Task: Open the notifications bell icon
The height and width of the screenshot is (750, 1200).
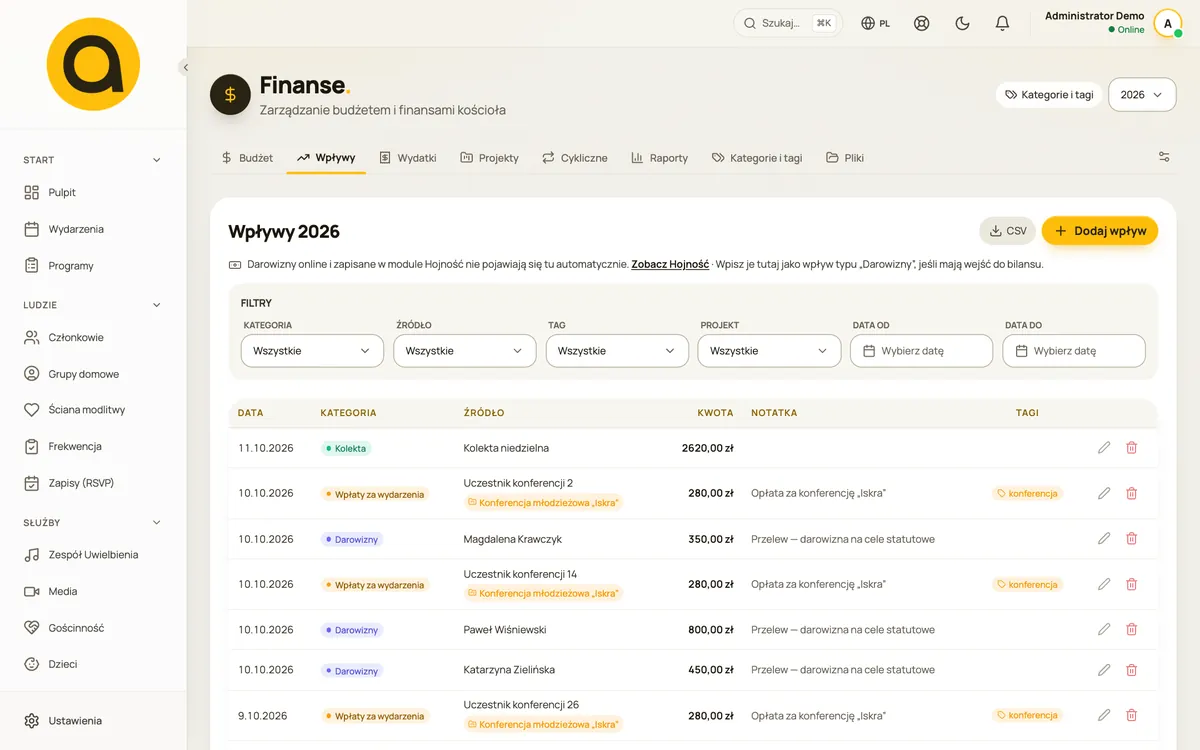Action: pos(1002,23)
